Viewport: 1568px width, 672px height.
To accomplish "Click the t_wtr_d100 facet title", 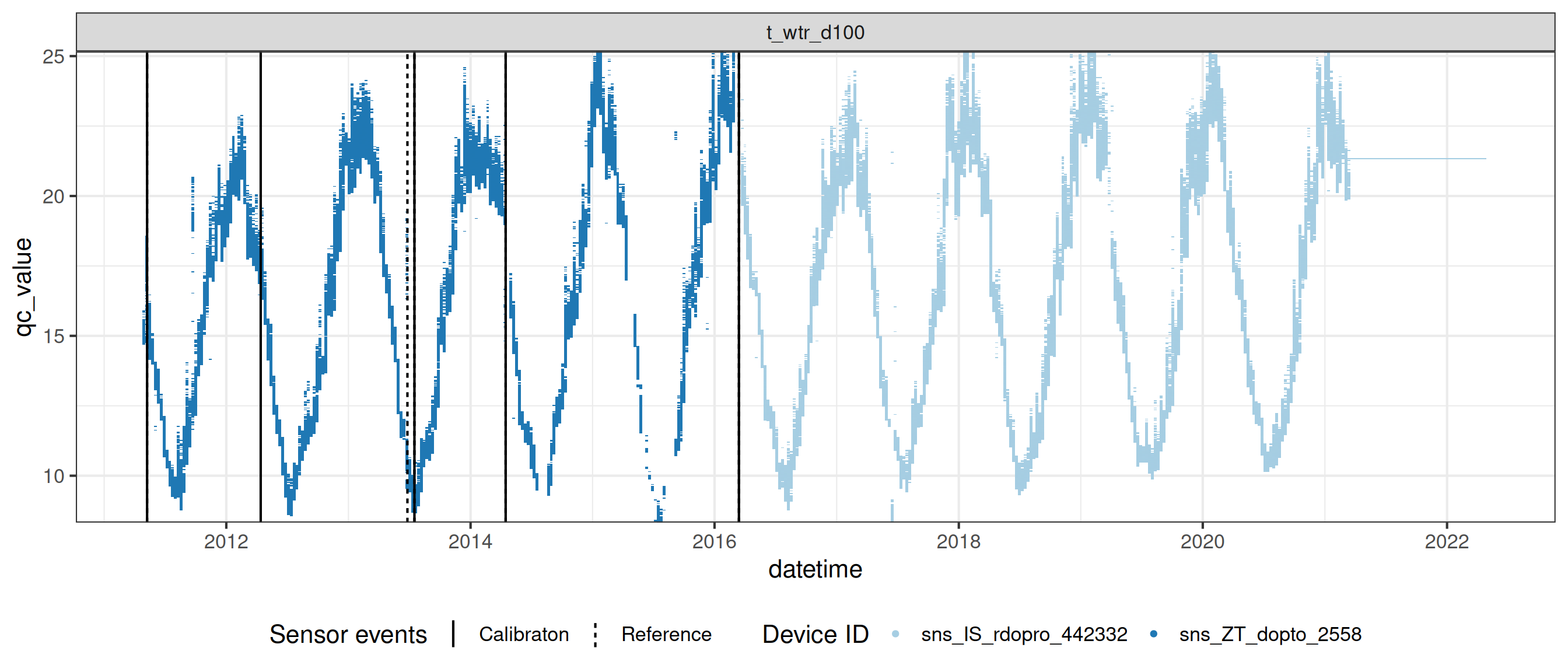I will (x=815, y=32).
